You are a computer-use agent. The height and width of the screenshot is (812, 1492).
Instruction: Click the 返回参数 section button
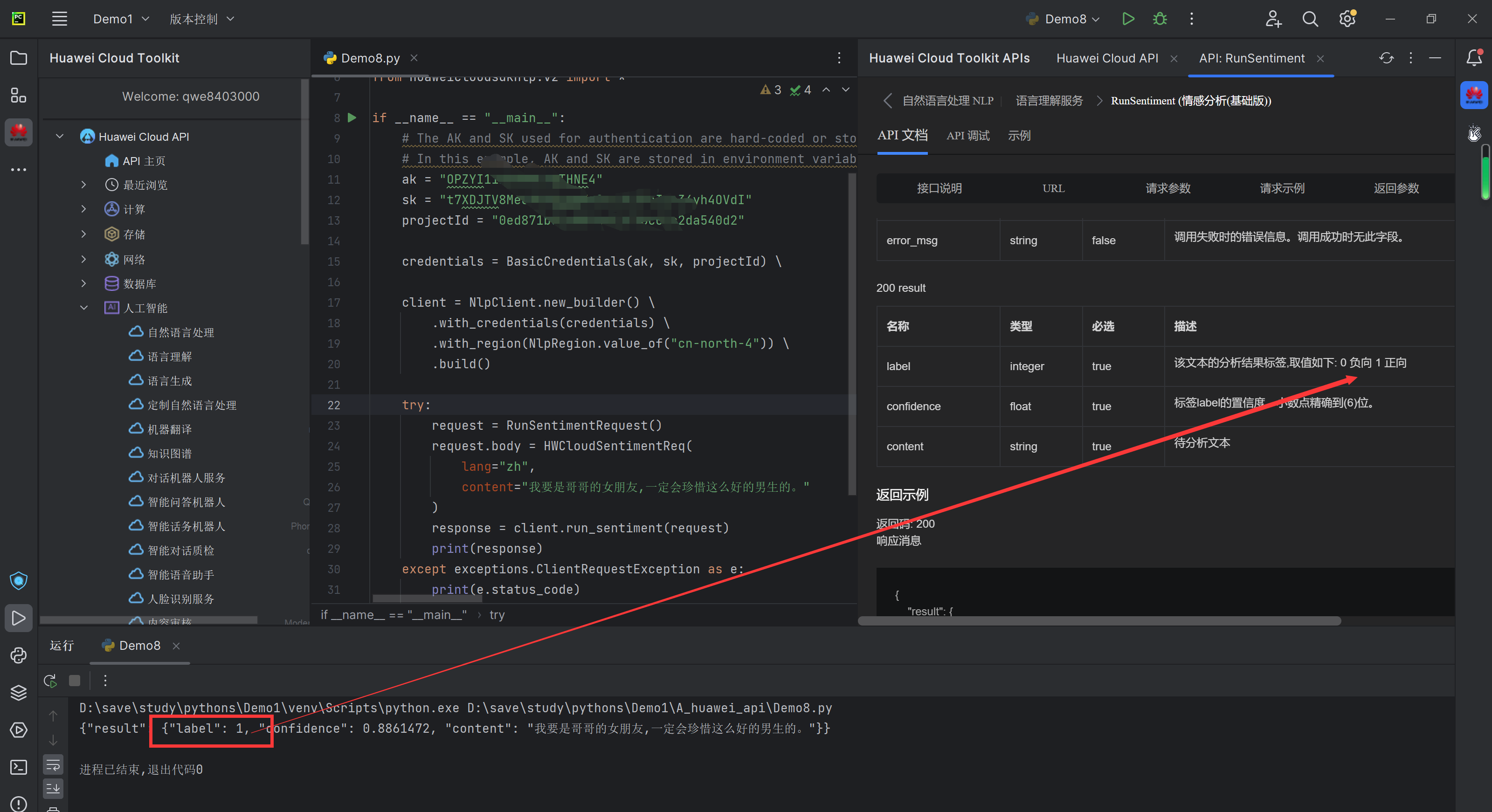(x=1396, y=188)
